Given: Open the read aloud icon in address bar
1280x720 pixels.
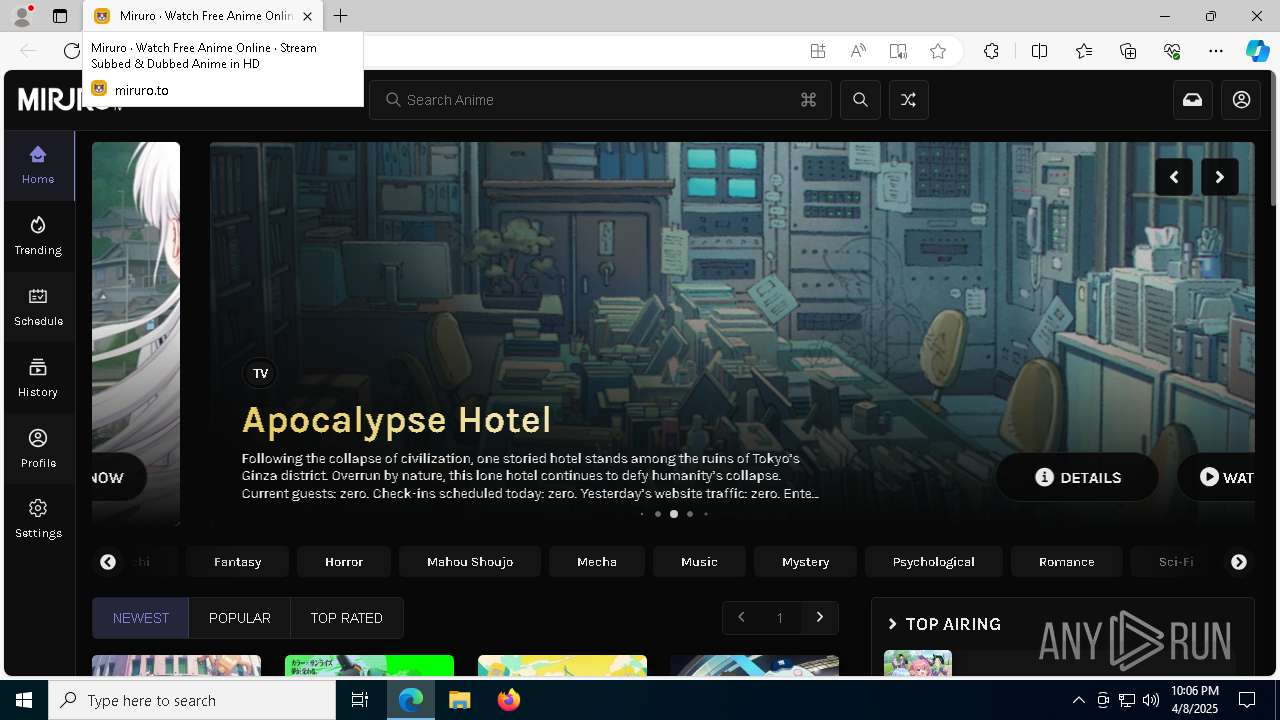Looking at the screenshot, I should [x=858, y=51].
